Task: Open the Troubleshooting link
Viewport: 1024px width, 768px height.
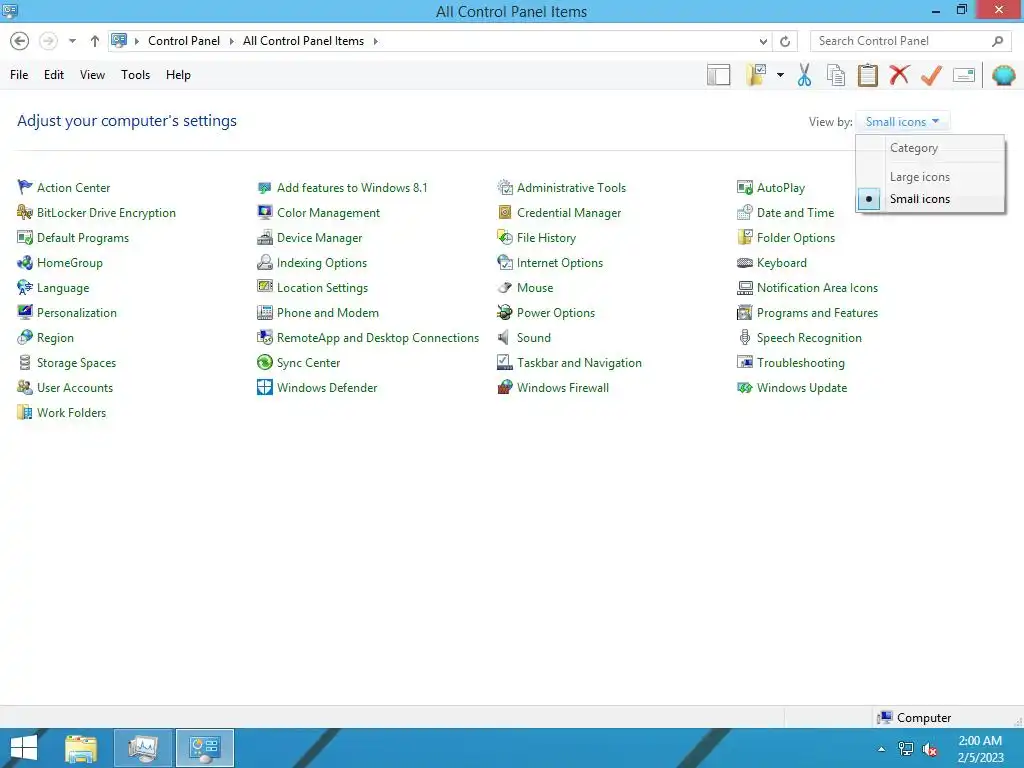Action: (800, 362)
